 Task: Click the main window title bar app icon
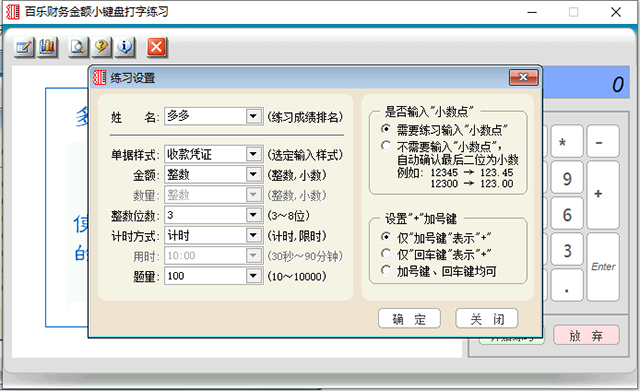tap(13, 12)
